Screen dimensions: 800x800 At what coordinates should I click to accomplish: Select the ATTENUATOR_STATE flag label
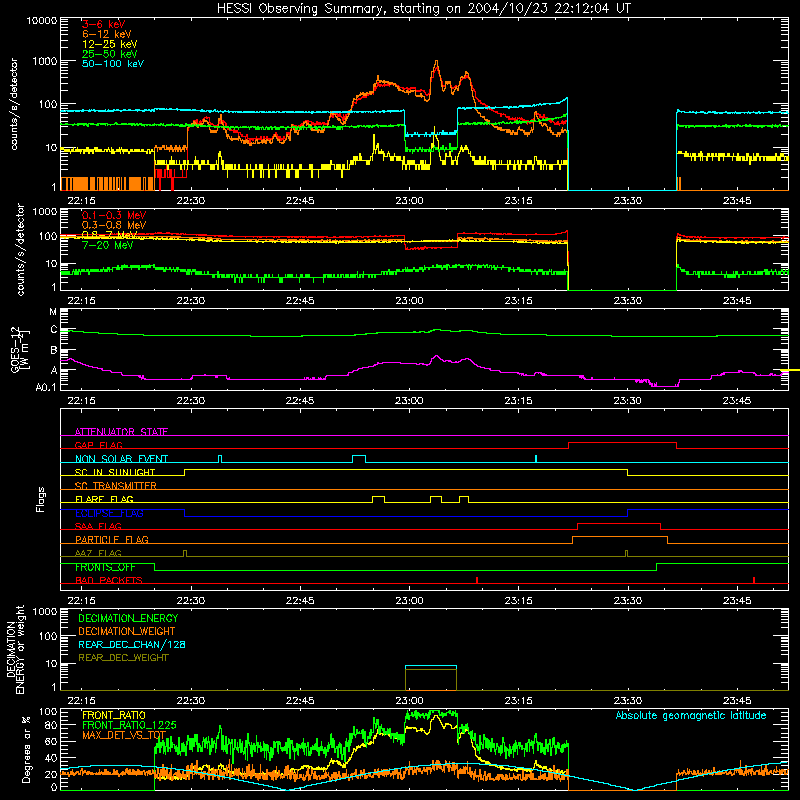click(x=121, y=432)
